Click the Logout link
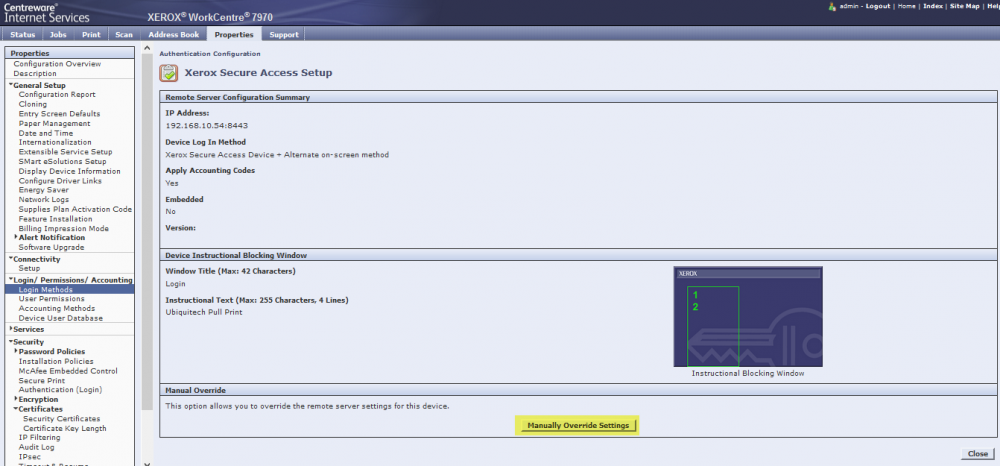 point(877,6)
